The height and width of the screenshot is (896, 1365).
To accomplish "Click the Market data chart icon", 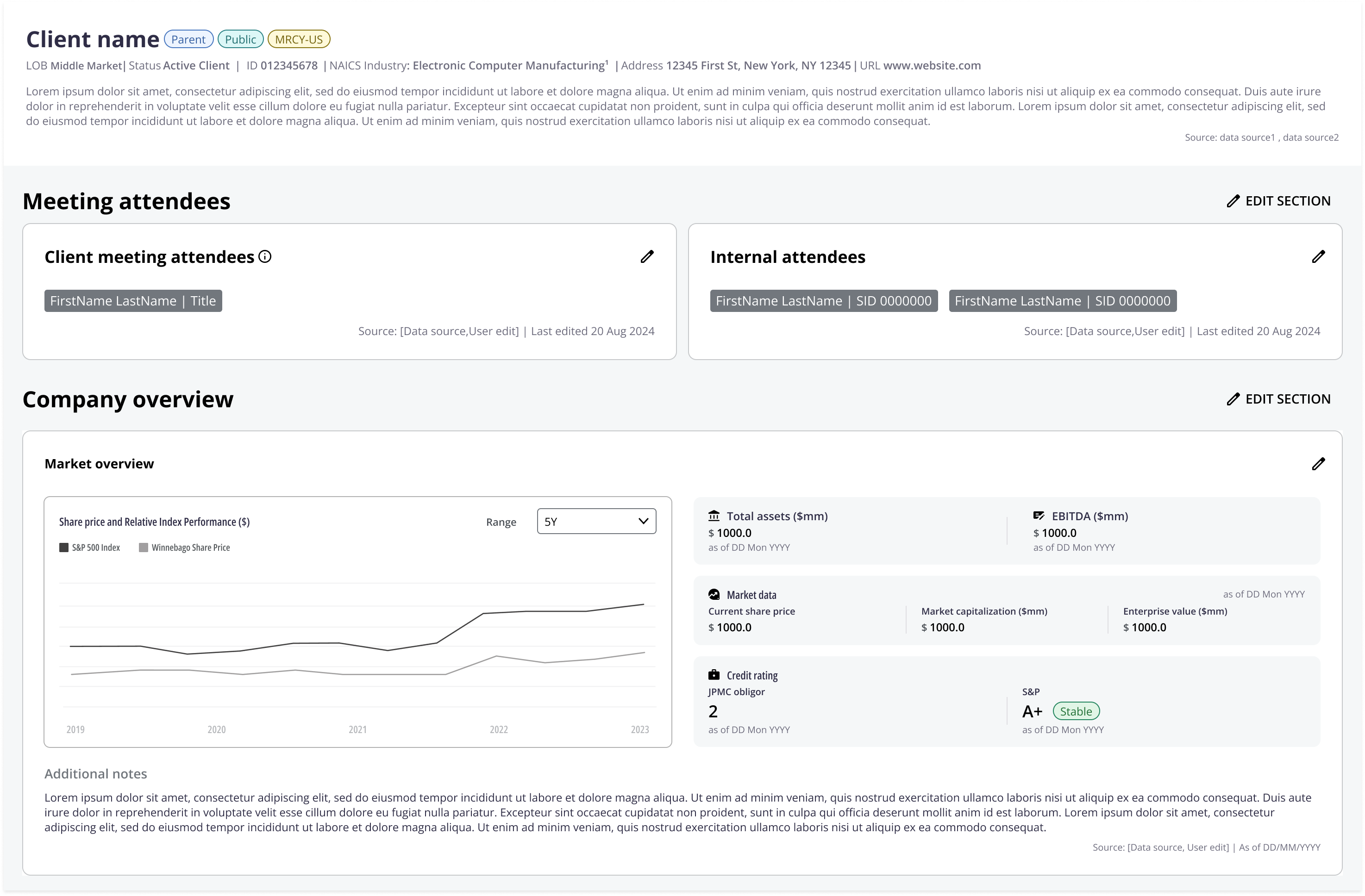I will [x=714, y=594].
